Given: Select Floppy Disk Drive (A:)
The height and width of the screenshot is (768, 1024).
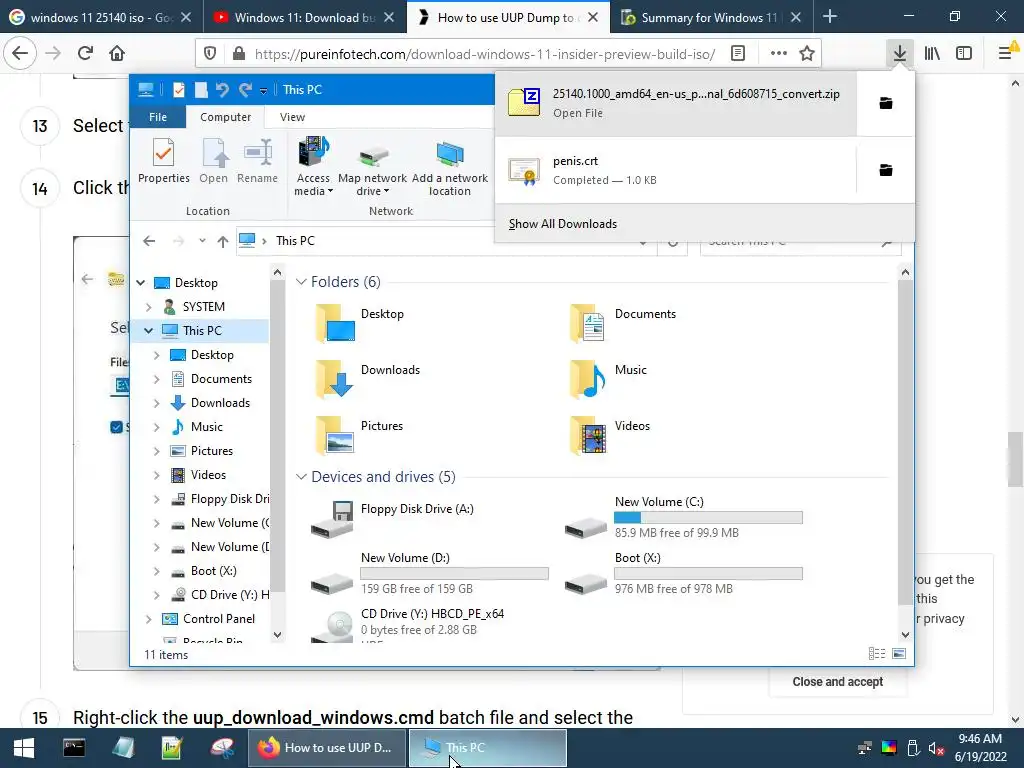Looking at the screenshot, I should (392, 519).
